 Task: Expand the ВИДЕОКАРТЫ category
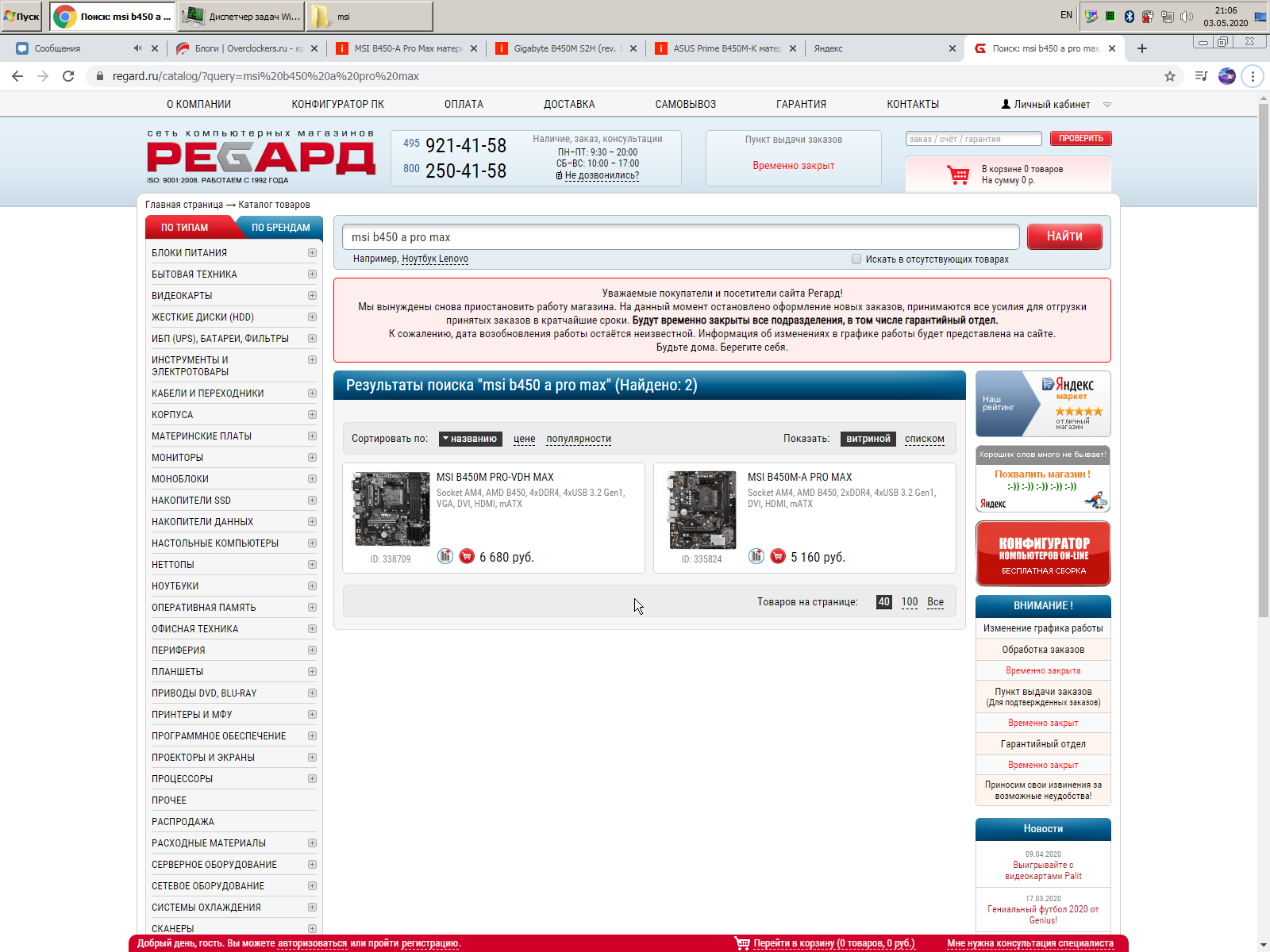(312, 296)
